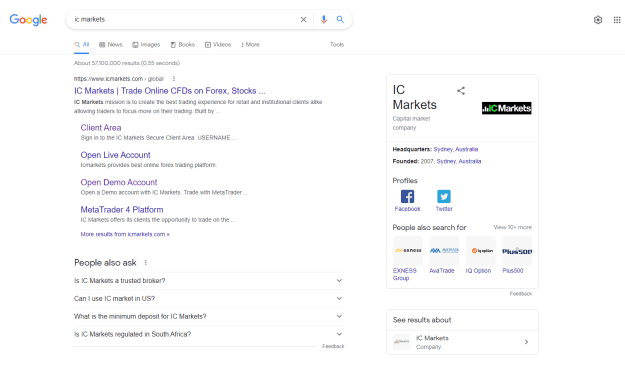Share the IC Markets knowledge panel
625x368 pixels.
pos(461,91)
